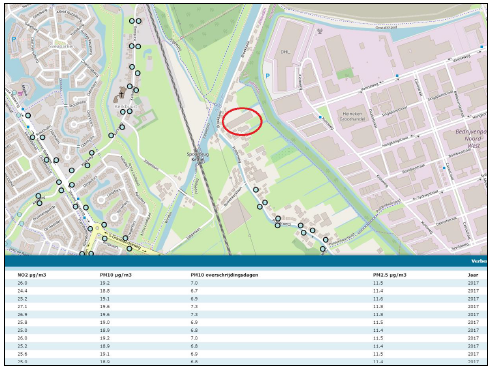
Task: Click the truncated Verbo link in blue bar
Action: pos(479,261)
